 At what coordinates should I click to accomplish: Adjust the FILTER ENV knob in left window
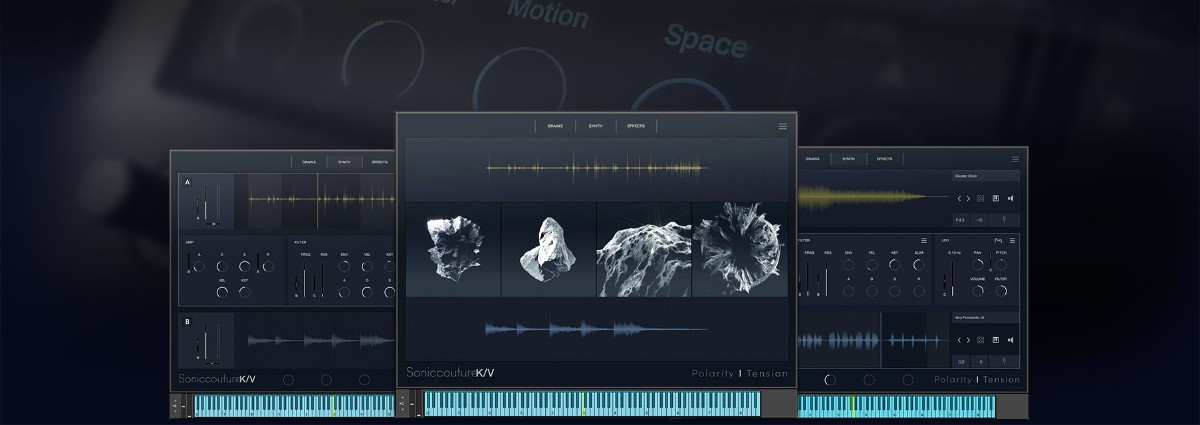click(x=344, y=266)
